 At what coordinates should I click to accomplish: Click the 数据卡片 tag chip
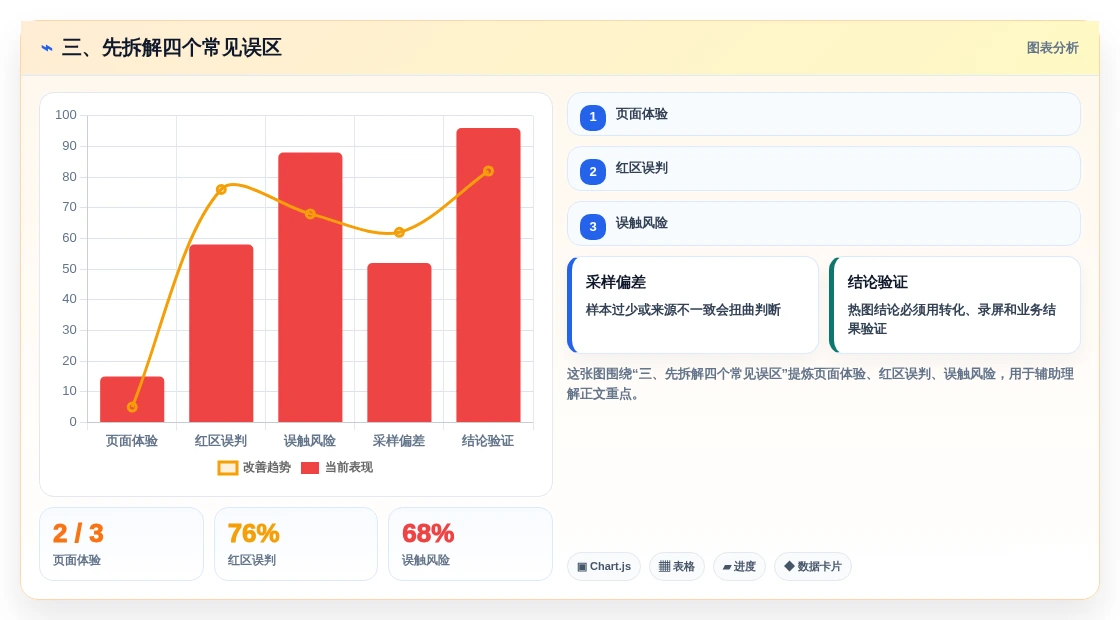(x=813, y=566)
